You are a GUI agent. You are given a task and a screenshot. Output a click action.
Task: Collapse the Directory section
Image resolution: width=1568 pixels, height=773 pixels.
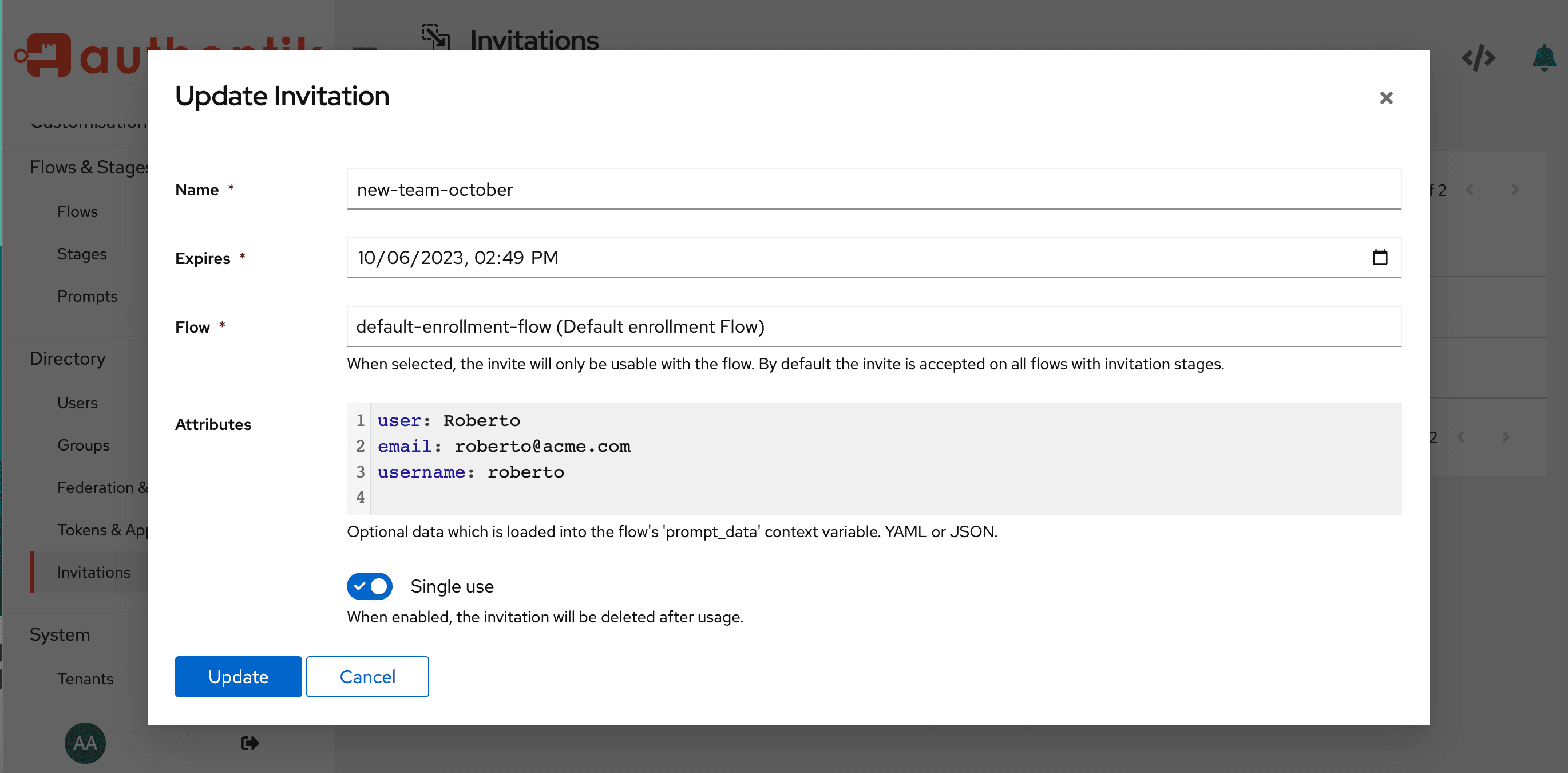pyautogui.click(x=67, y=358)
